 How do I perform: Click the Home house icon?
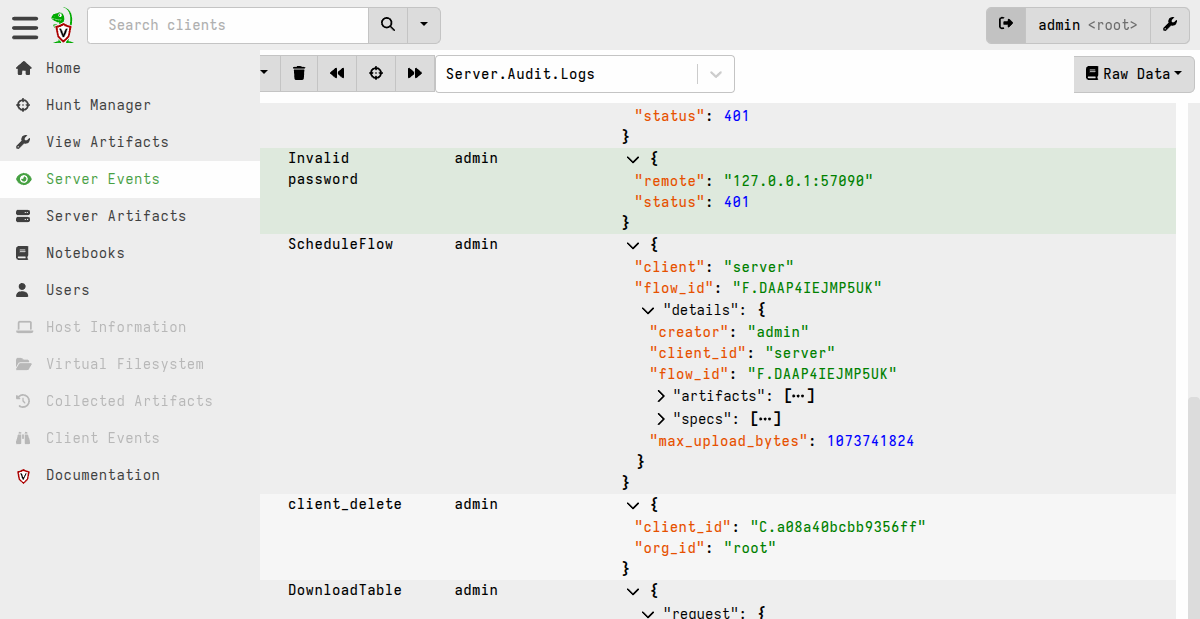tap(24, 68)
